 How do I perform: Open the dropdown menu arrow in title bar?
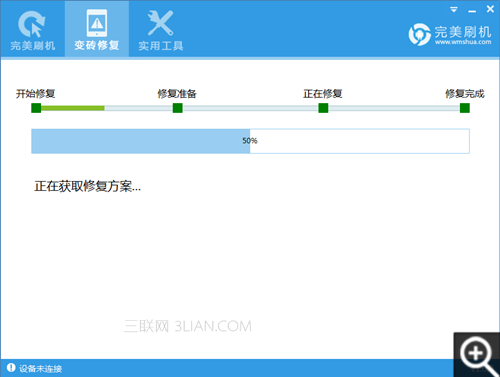454,9
